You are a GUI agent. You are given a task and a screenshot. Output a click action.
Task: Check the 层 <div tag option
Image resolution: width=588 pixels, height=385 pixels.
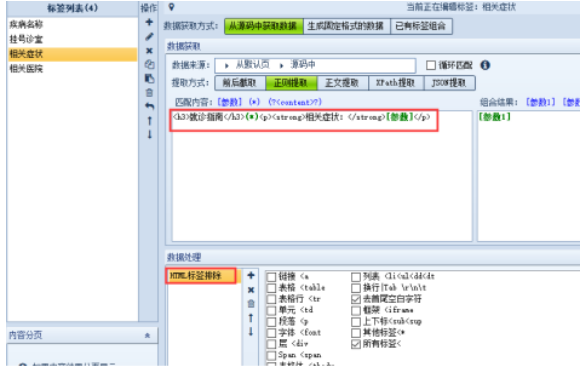(x=271, y=344)
